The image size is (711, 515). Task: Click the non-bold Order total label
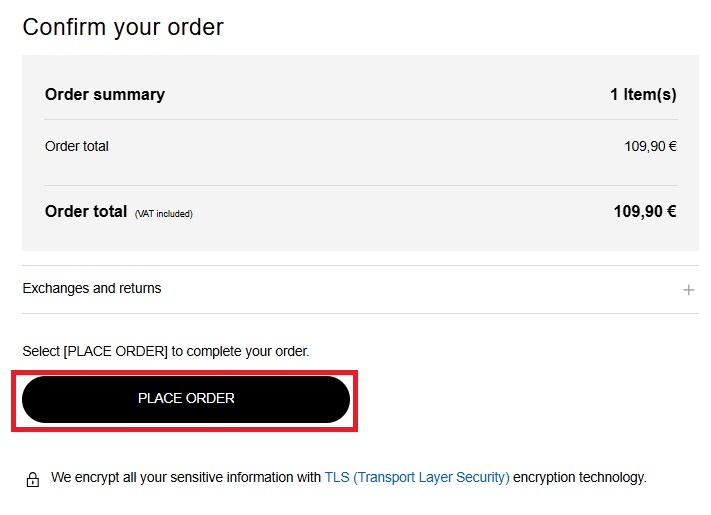click(77, 147)
